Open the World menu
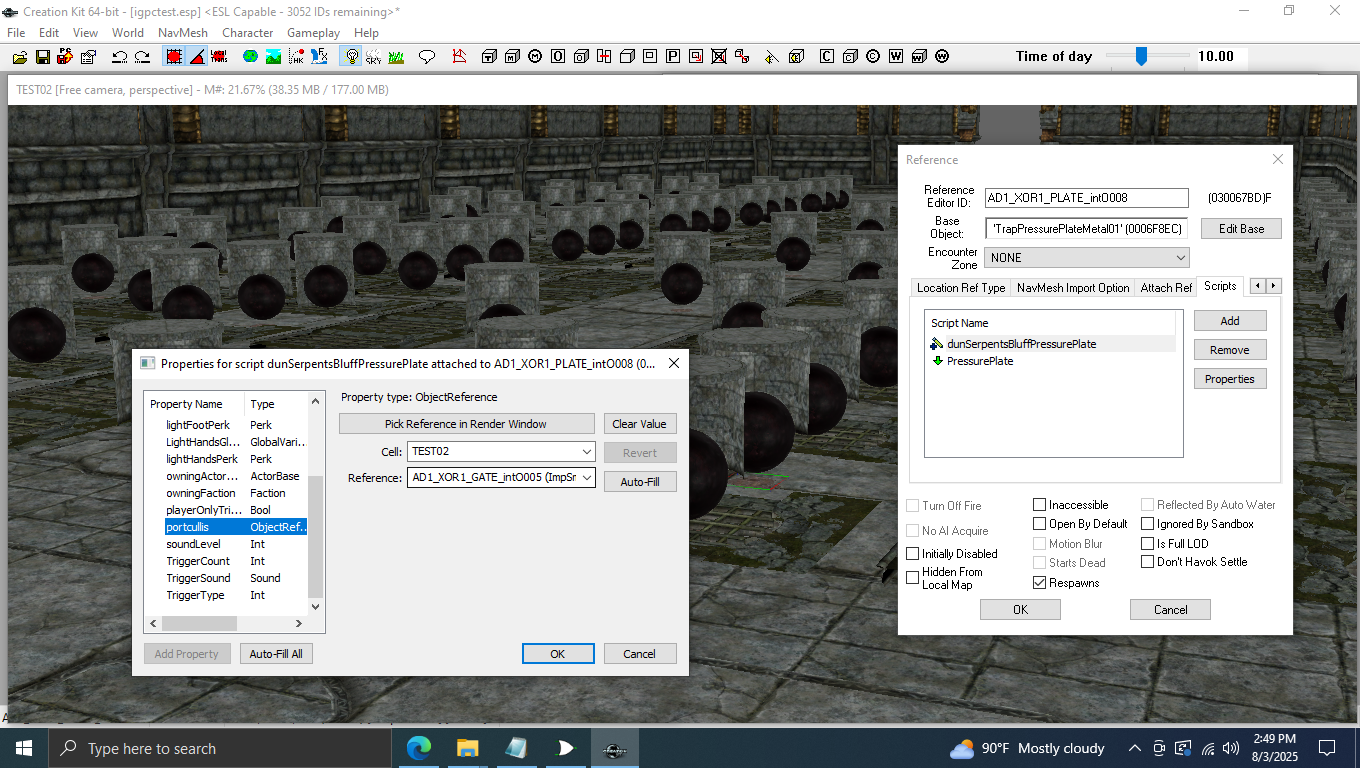 point(128,32)
